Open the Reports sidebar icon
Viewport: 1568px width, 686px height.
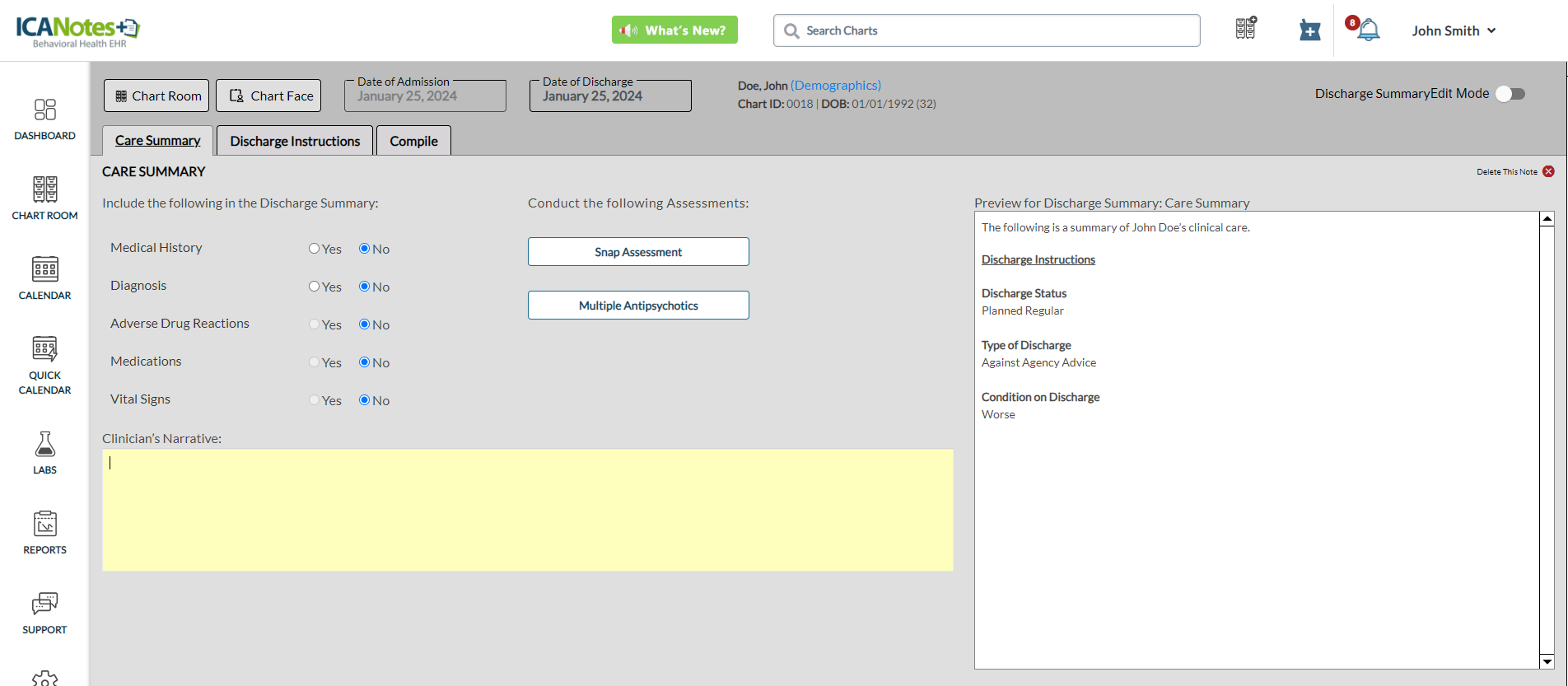pyautogui.click(x=44, y=525)
